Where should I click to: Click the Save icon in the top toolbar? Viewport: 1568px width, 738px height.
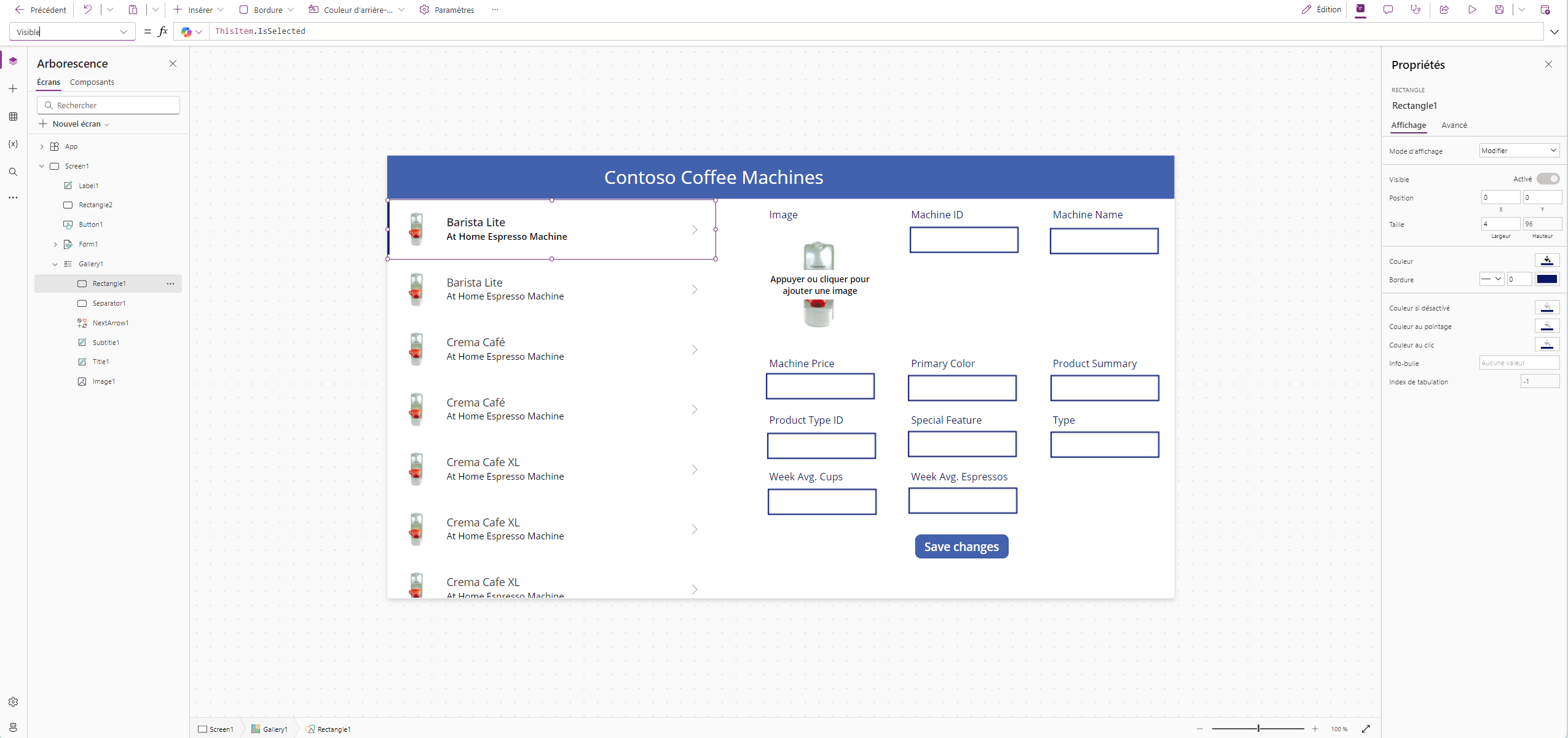pyautogui.click(x=1499, y=9)
